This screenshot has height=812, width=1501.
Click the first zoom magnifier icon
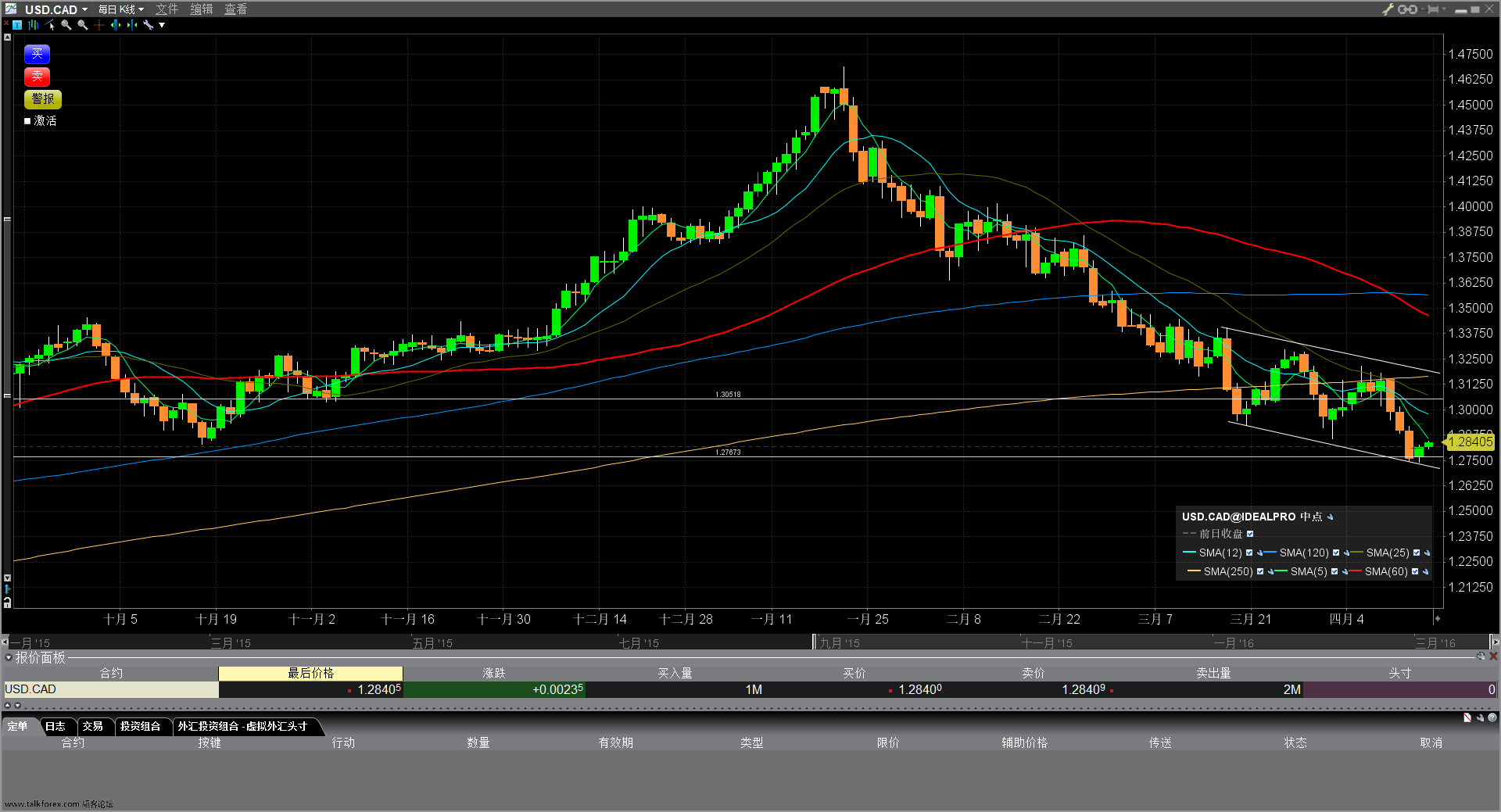pos(66,25)
